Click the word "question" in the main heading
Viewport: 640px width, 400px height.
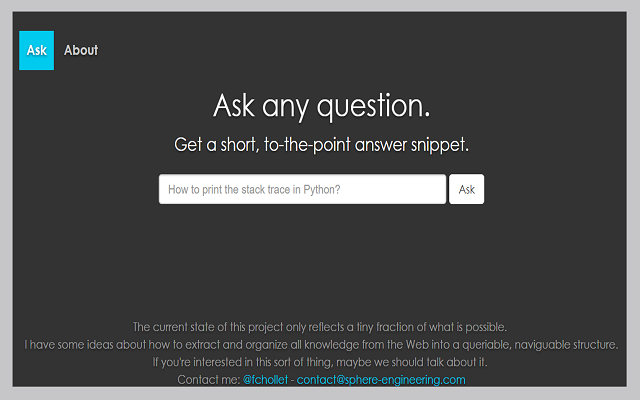pyautogui.click(x=374, y=106)
